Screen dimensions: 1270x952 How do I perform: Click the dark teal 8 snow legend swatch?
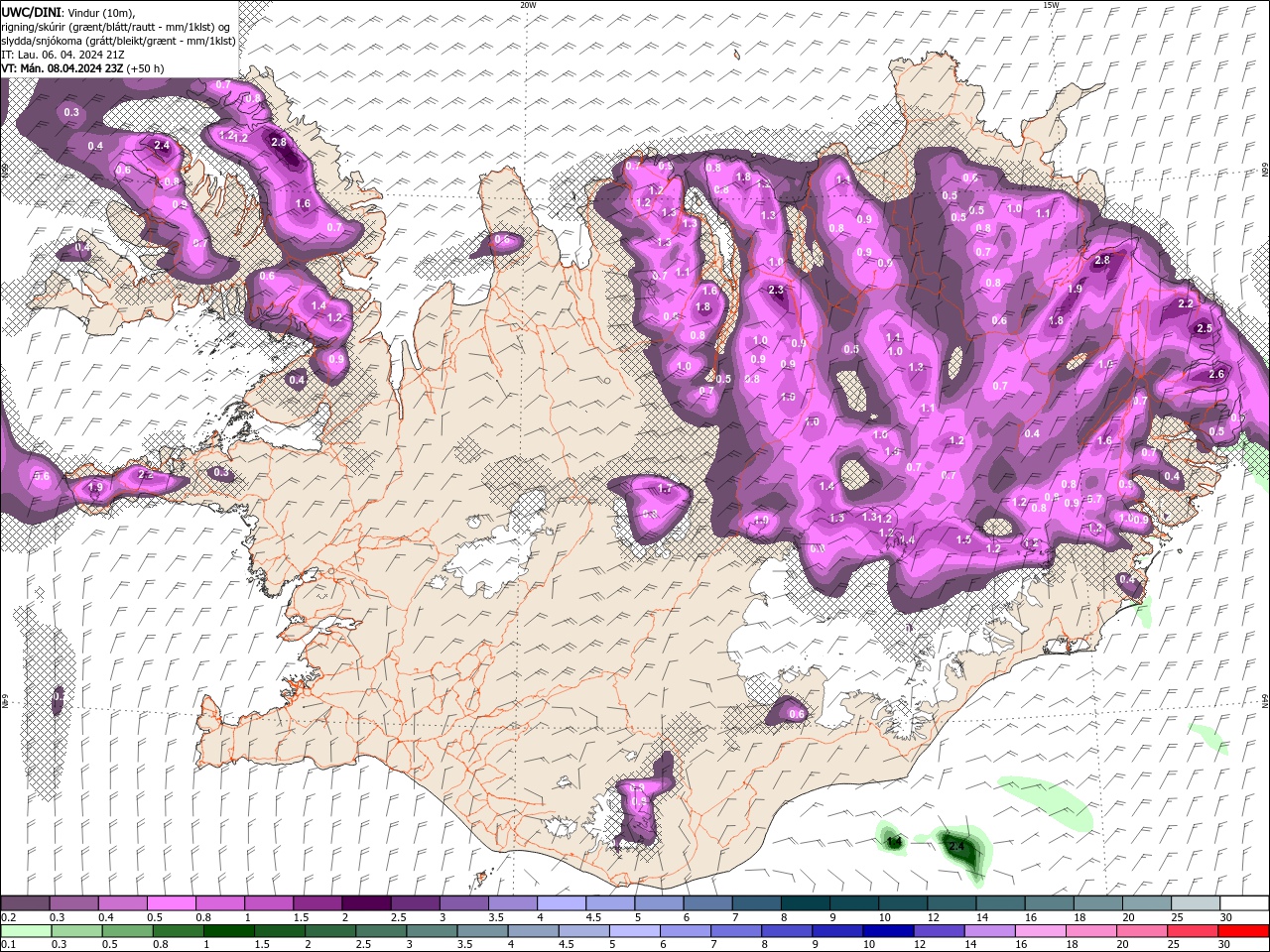point(804,903)
